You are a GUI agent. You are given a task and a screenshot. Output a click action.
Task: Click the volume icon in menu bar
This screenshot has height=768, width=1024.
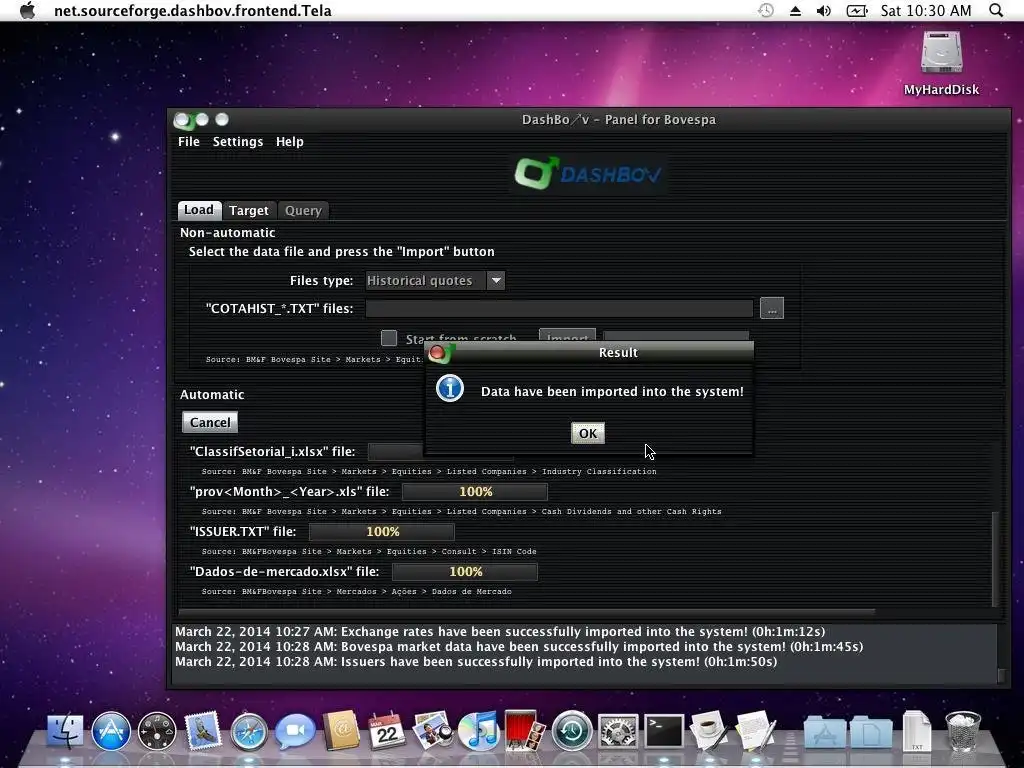[824, 10]
